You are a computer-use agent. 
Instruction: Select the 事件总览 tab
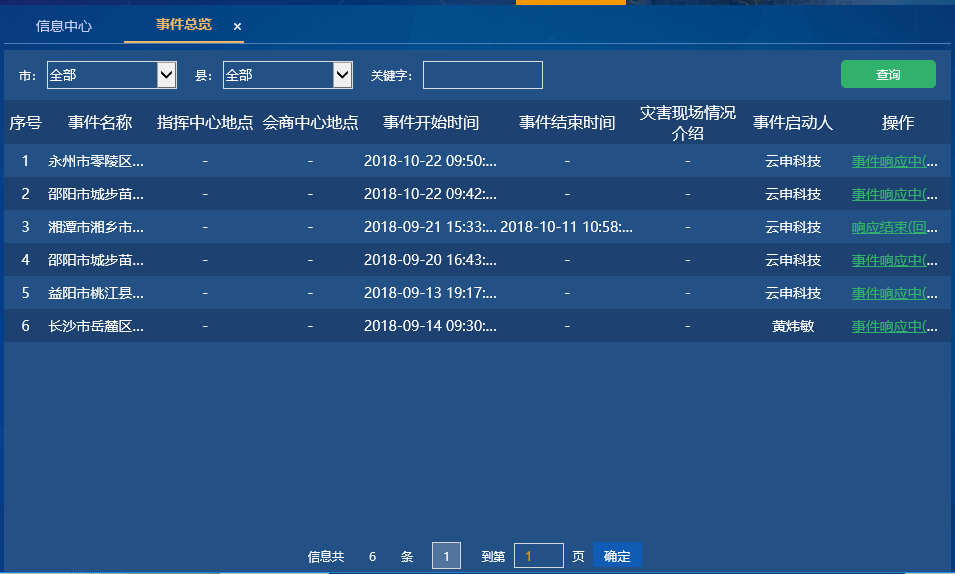pyautogui.click(x=183, y=25)
